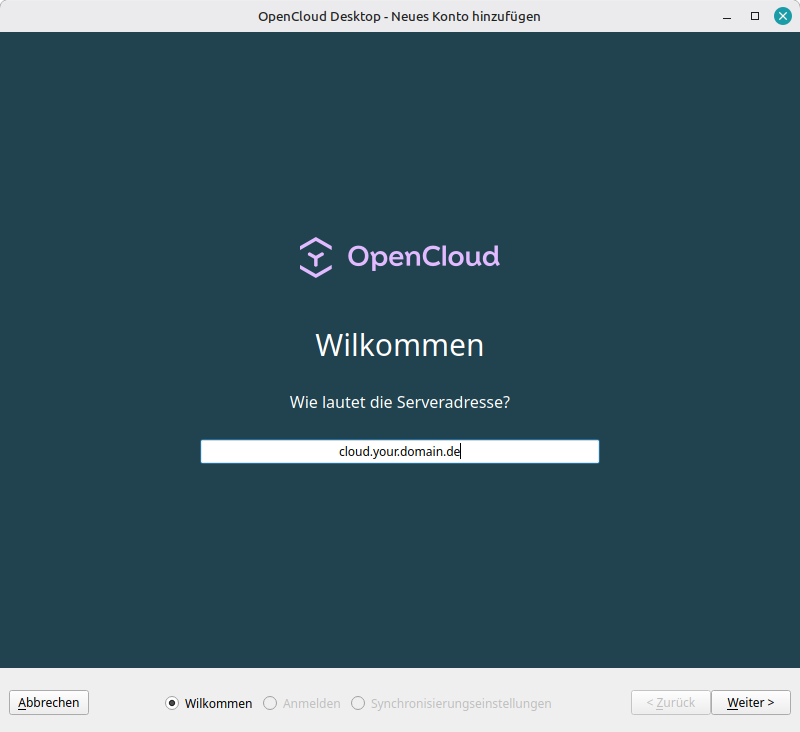This screenshot has height=732, width=800.
Task: Maximize the OpenCloud Desktop window
Action: 755,16
